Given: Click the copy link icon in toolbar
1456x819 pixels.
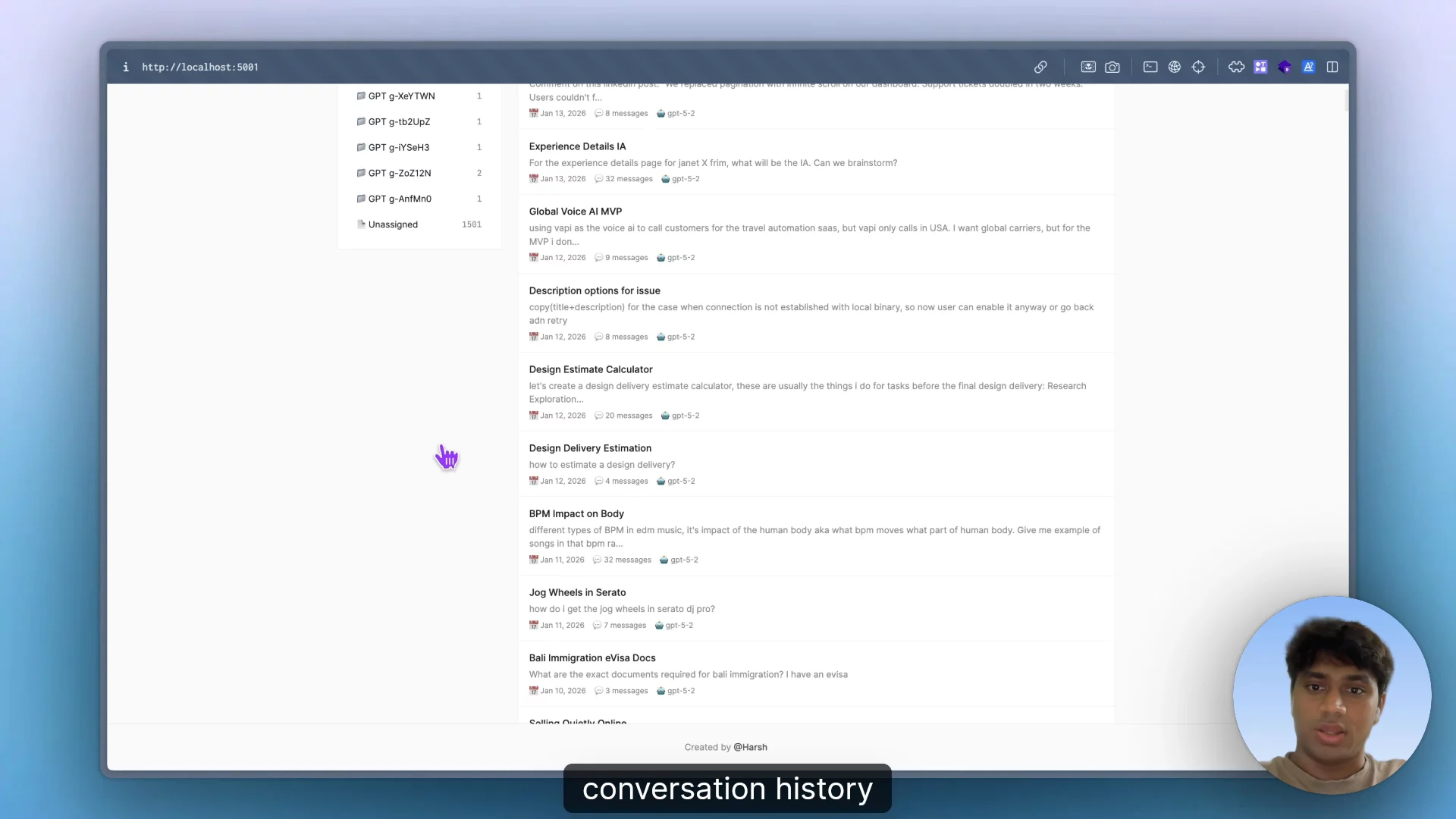Looking at the screenshot, I should pyautogui.click(x=1040, y=67).
